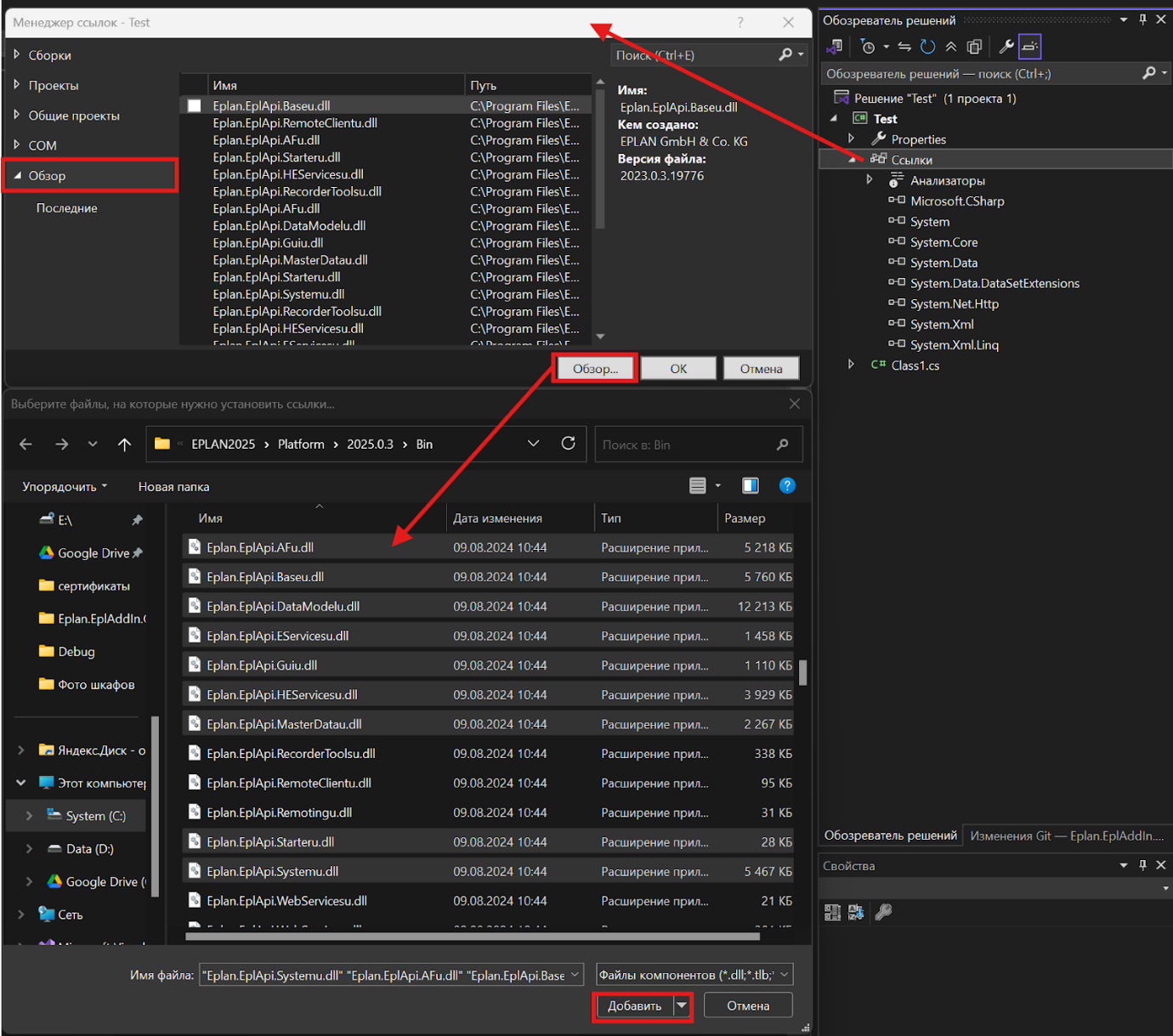Open the help icon in file dialog
The height and width of the screenshot is (1036, 1173).
pyautogui.click(x=787, y=485)
